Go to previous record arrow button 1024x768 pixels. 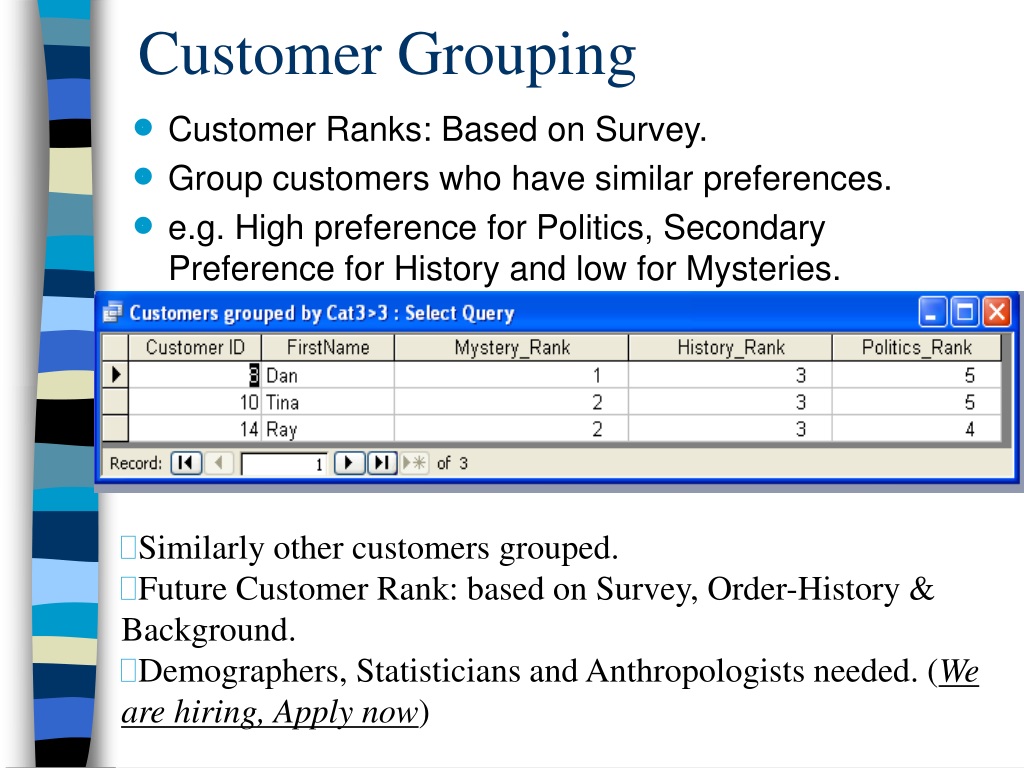pos(219,463)
